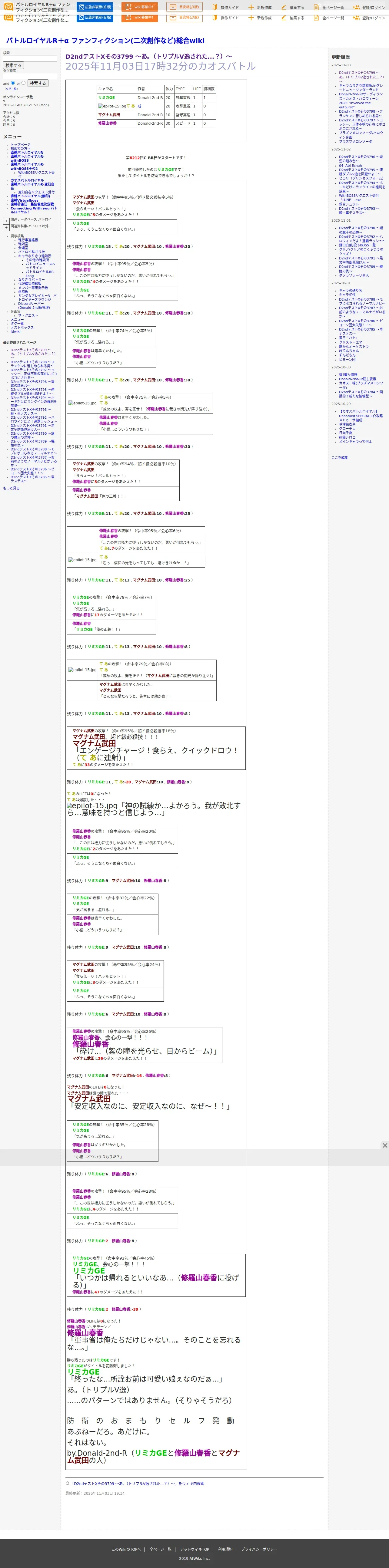Open the 戒 author link in the character table
389x1568 pixels.
(139, 106)
